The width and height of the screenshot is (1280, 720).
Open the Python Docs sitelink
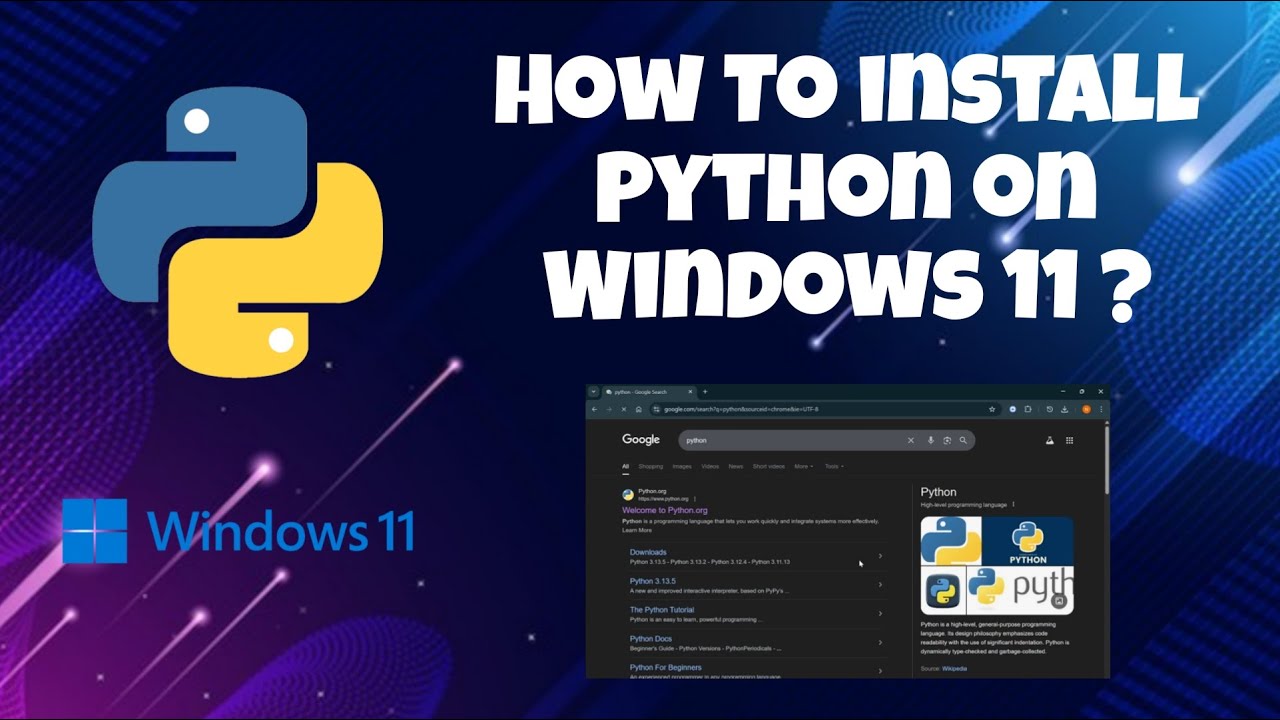651,638
